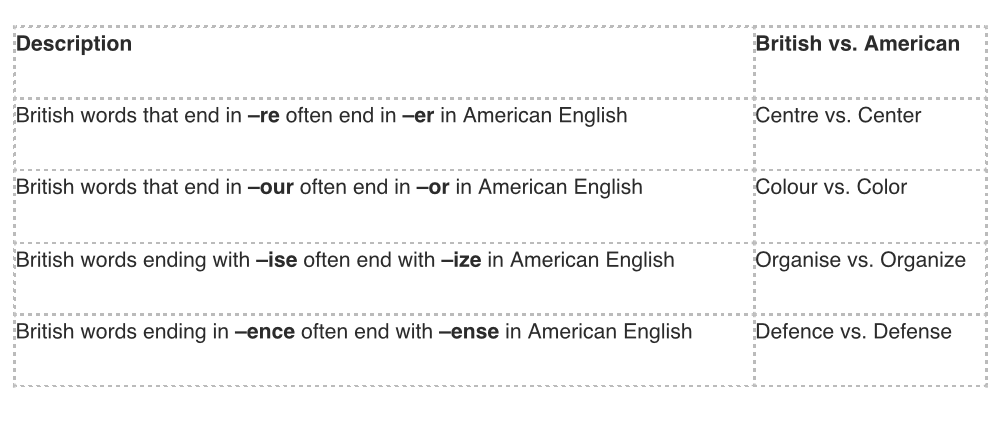Click the British vs. American header
The image size is (1008, 422).
[x=857, y=44]
